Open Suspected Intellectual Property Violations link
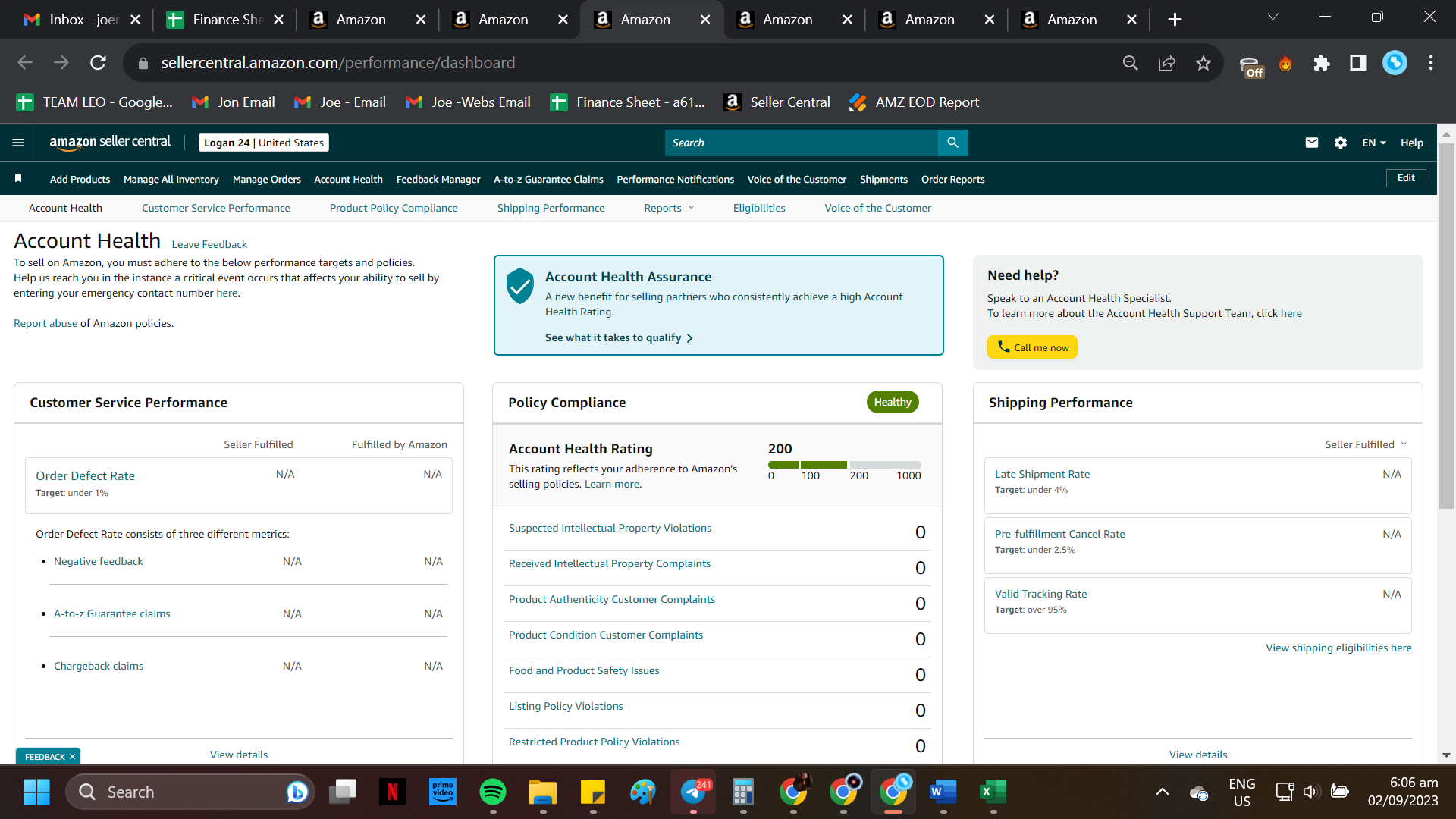 click(x=610, y=528)
